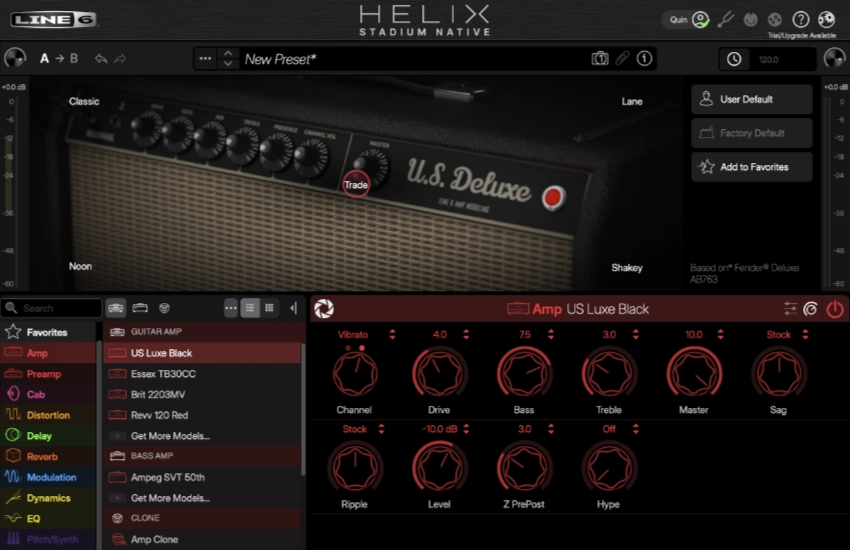
Task: Click the aperture icon left of Amp header
Action: (x=324, y=309)
